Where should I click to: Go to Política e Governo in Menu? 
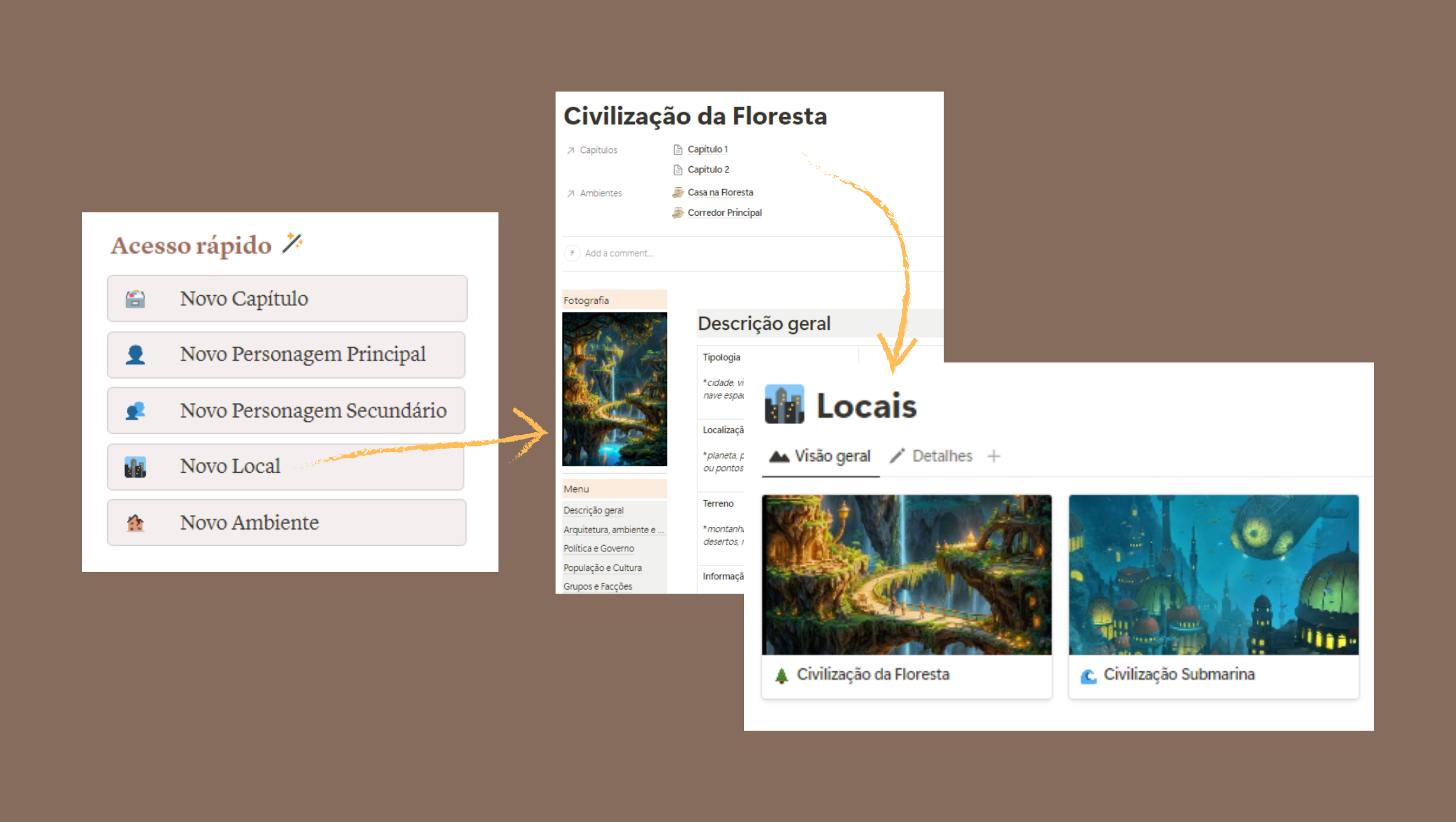pyautogui.click(x=598, y=549)
